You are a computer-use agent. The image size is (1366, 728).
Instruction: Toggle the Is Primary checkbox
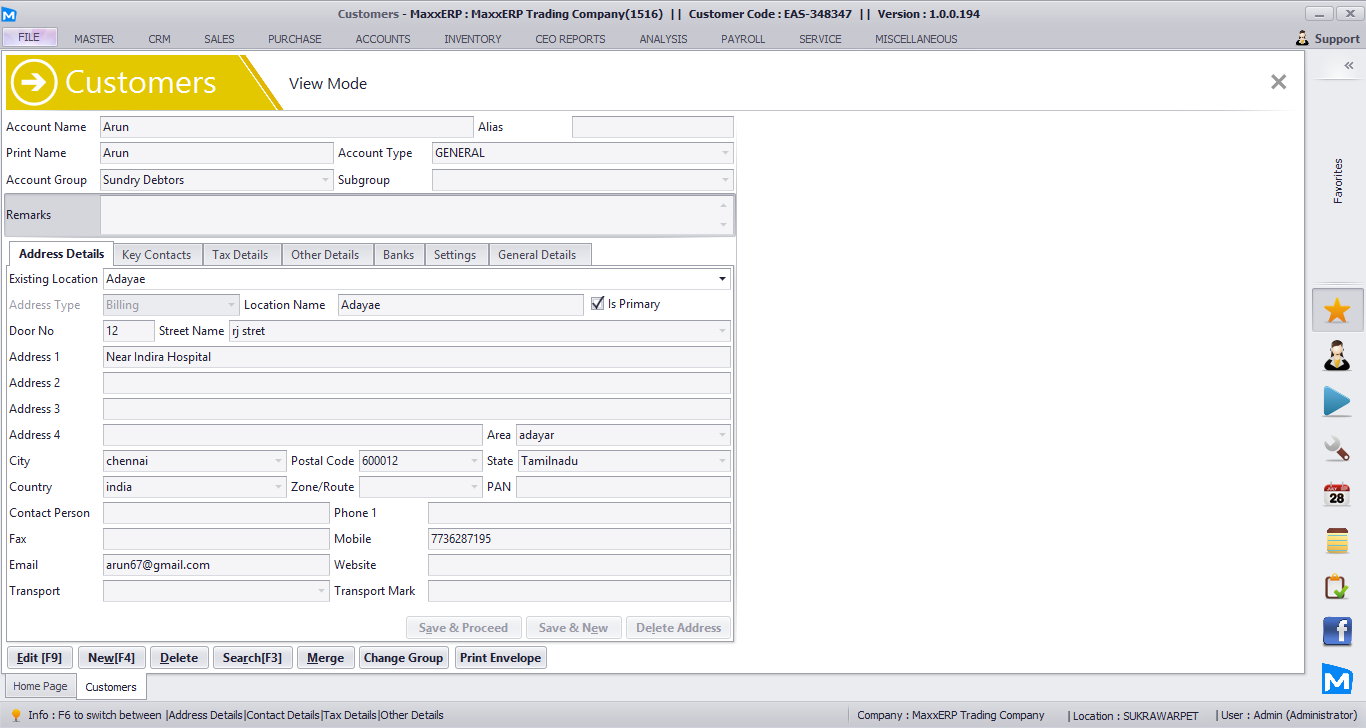point(598,304)
